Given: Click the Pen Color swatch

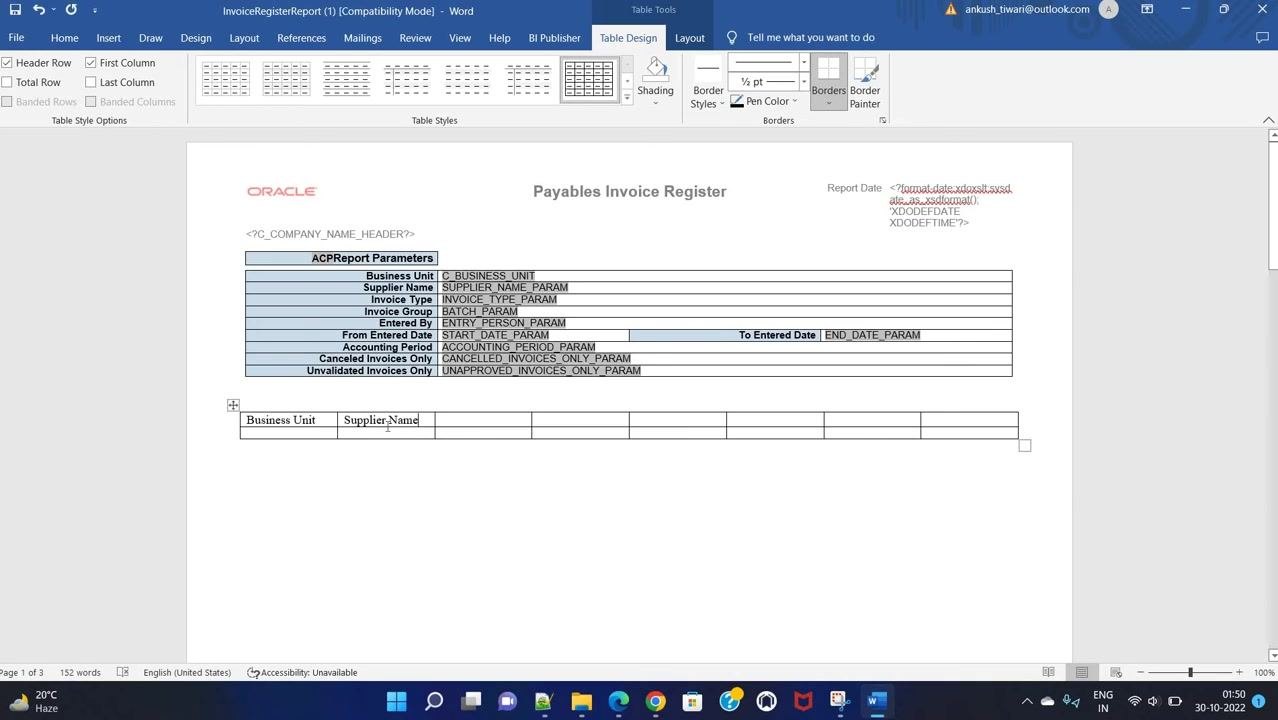Looking at the screenshot, I should tap(737, 102).
